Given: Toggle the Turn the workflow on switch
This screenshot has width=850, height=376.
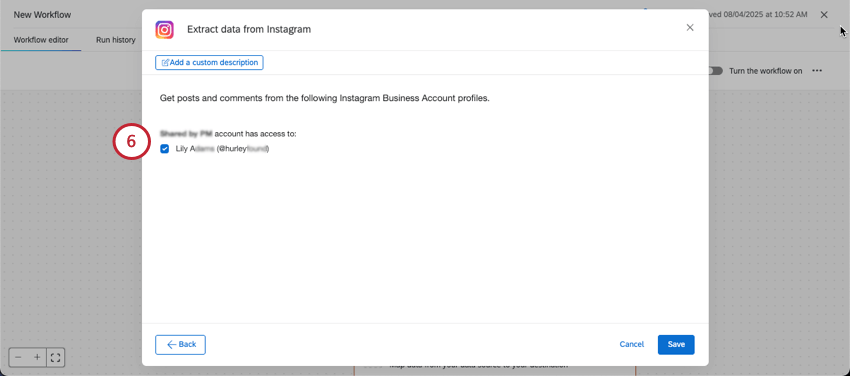Looking at the screenshot, I should click(x=716, y=71).
